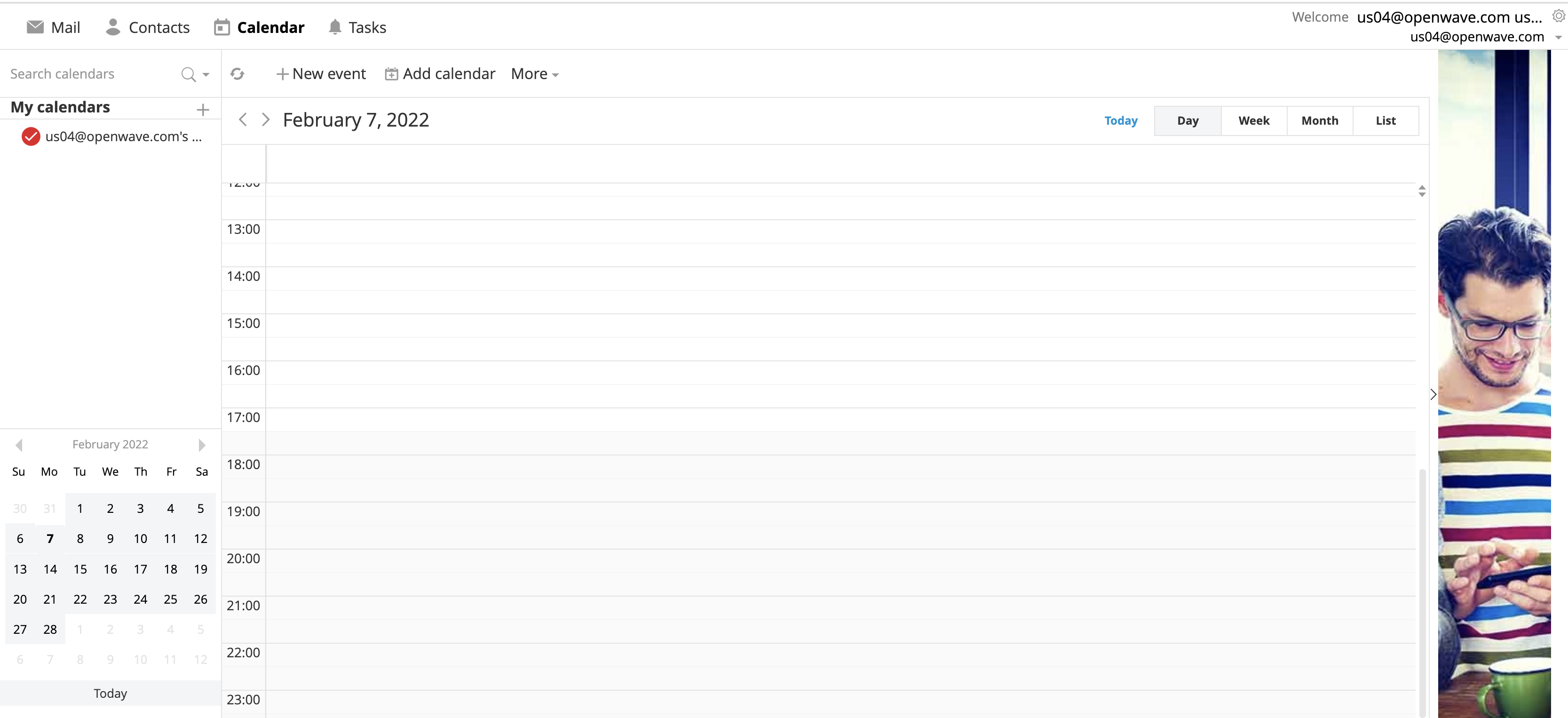Click the time scale stepper arrows
The height and width of the screenshot is (718, 1568).
[x=1423, y=191]
